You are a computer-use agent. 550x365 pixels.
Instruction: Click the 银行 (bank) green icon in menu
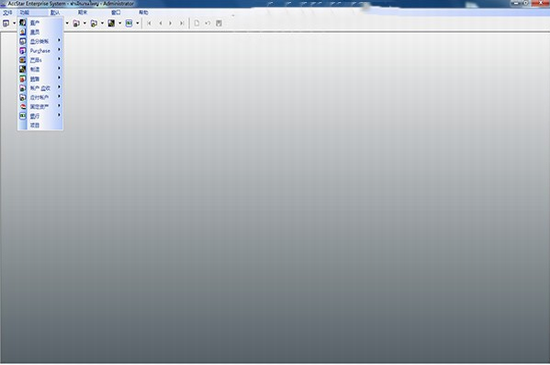[x=23, y=116]
